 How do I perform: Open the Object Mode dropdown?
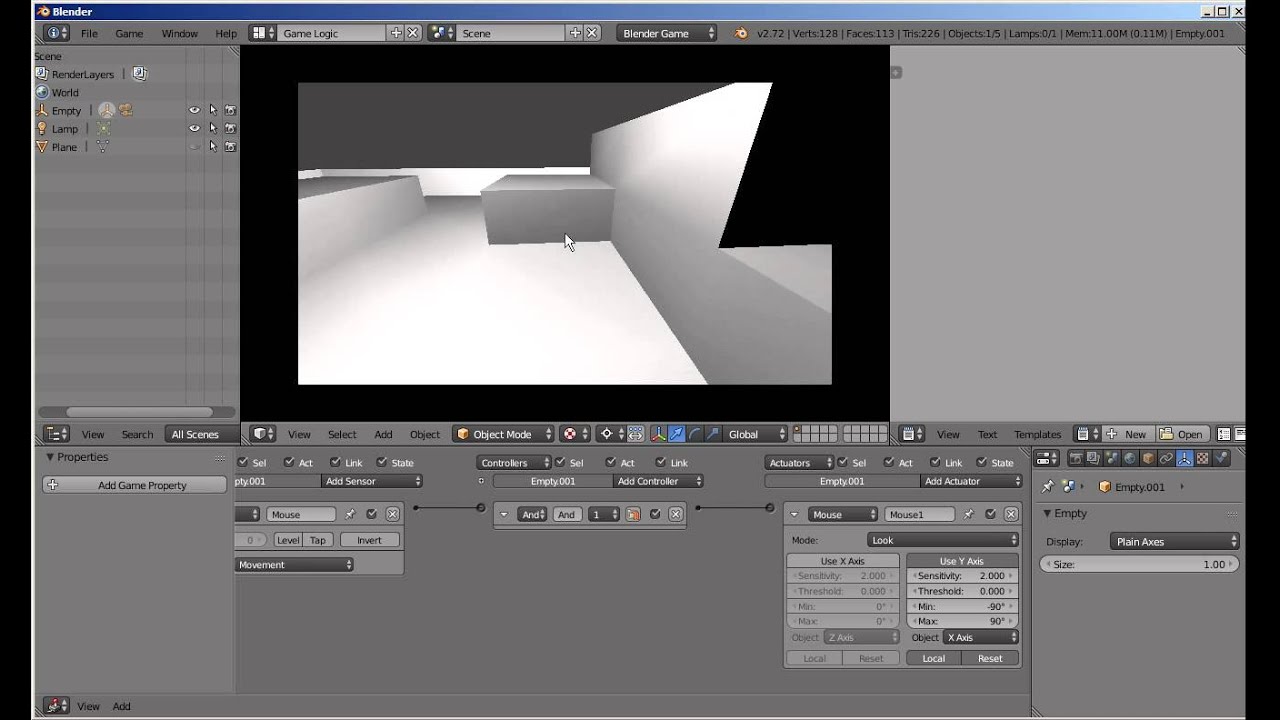[x=503, y=434]
